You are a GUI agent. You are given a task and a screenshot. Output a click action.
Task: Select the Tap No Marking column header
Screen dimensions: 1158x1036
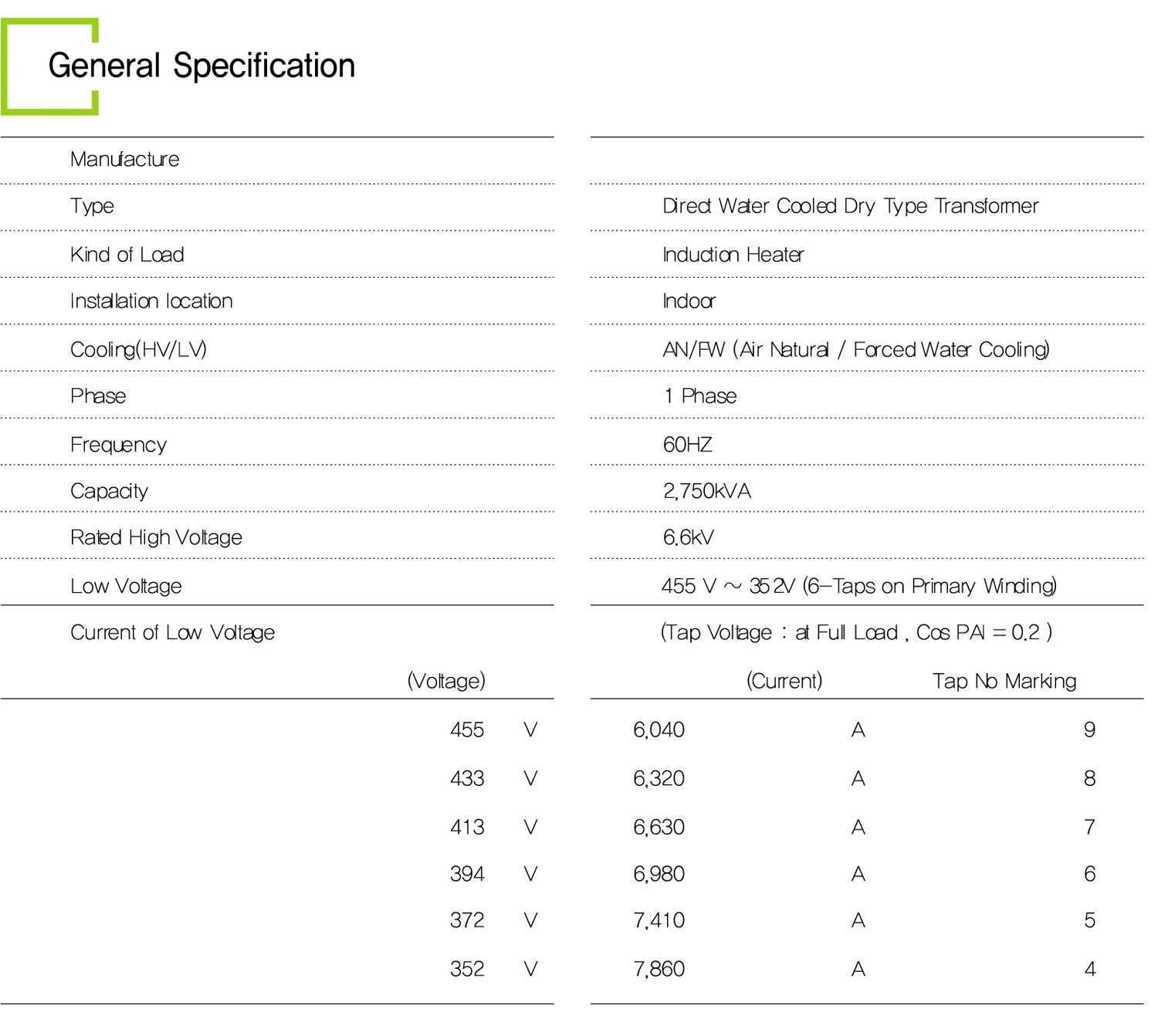pyautogui.click(x=1004, y=681)
